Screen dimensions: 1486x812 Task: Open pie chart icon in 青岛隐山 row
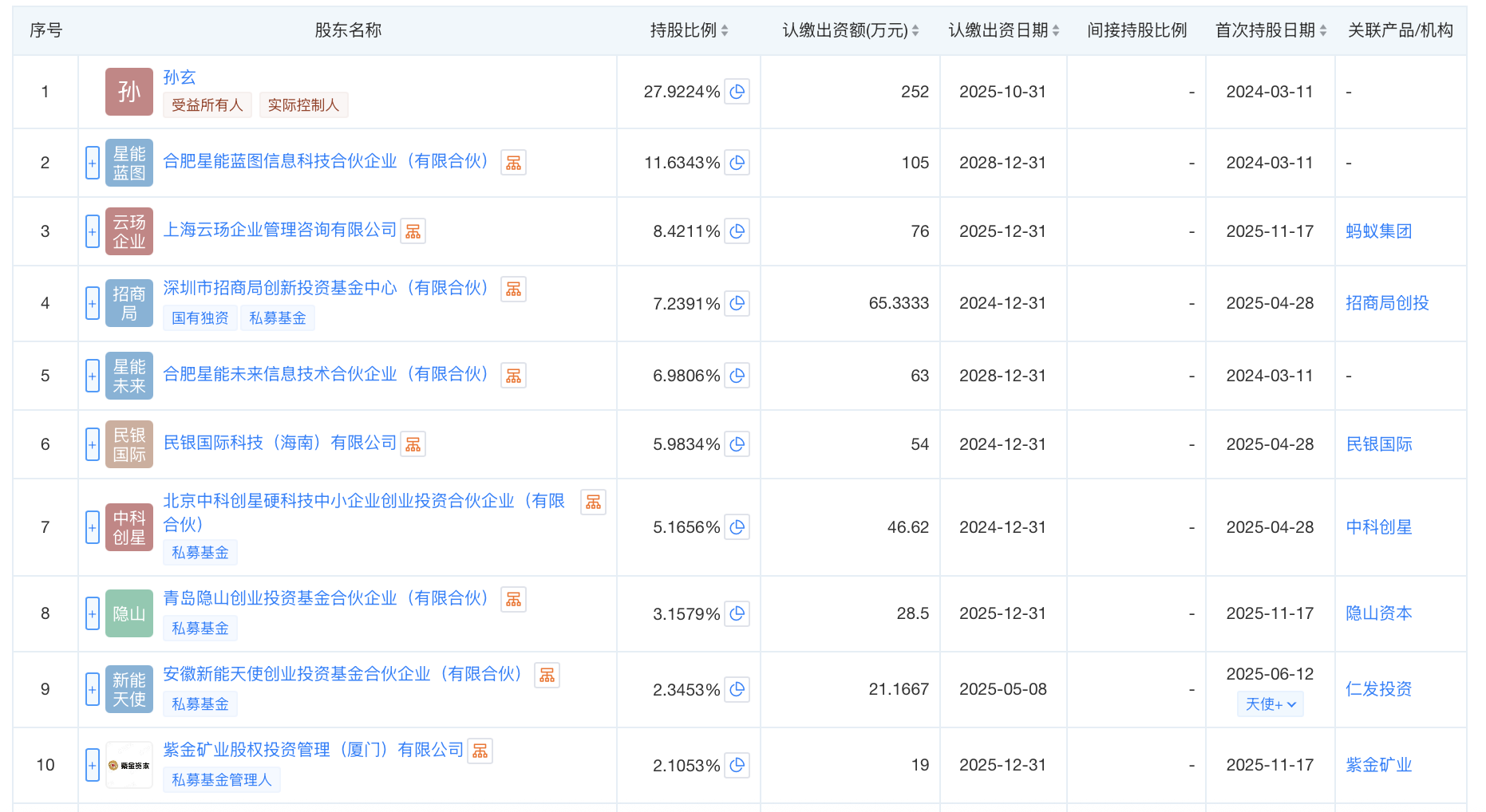point(737,614)
